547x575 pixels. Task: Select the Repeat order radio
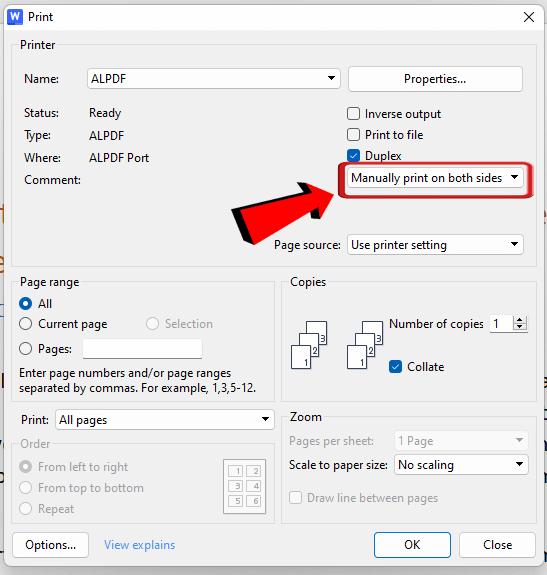click(x=25, y=509)
